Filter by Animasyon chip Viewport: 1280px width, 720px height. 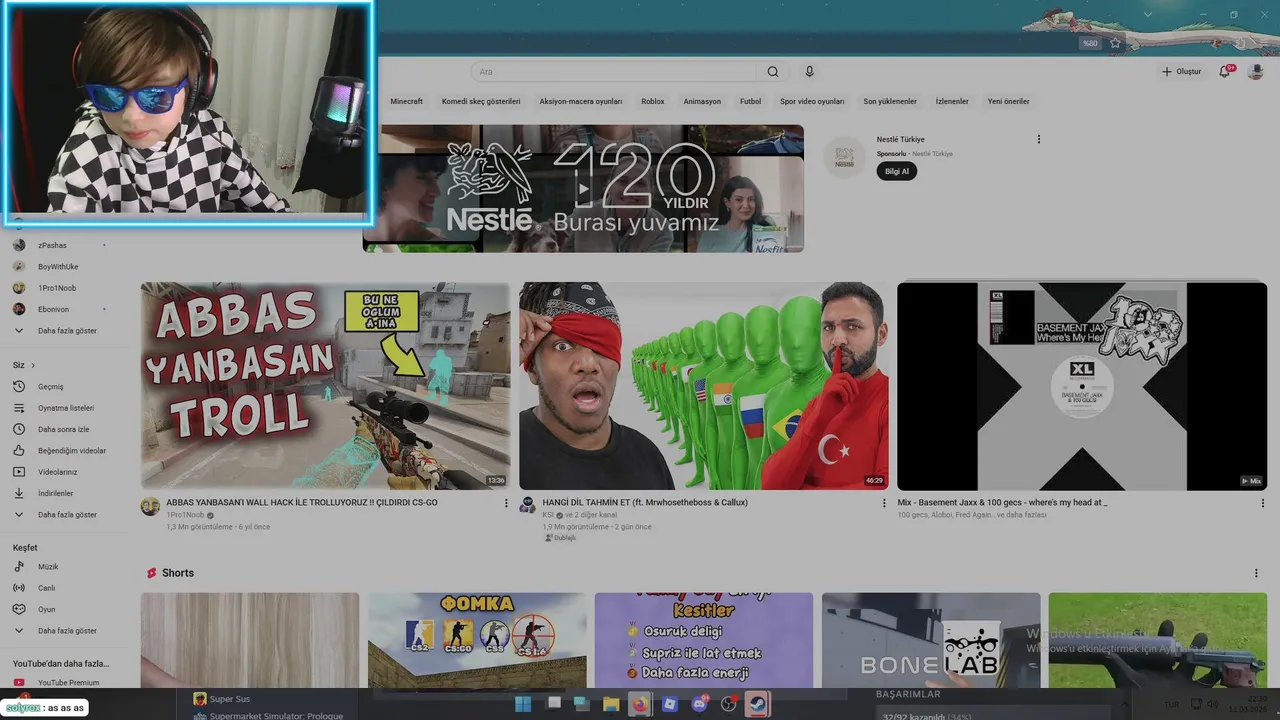[702, 101]
